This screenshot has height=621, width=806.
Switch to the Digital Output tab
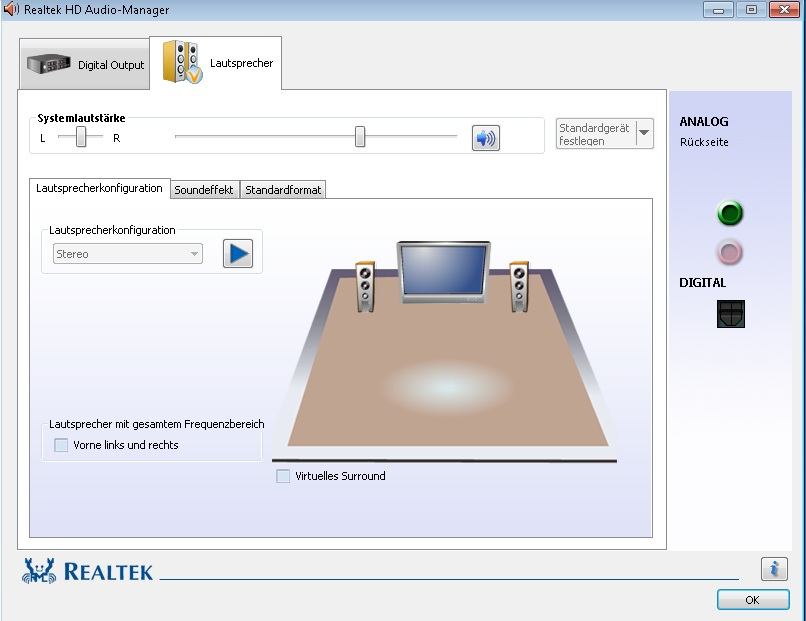pos(85,64)
